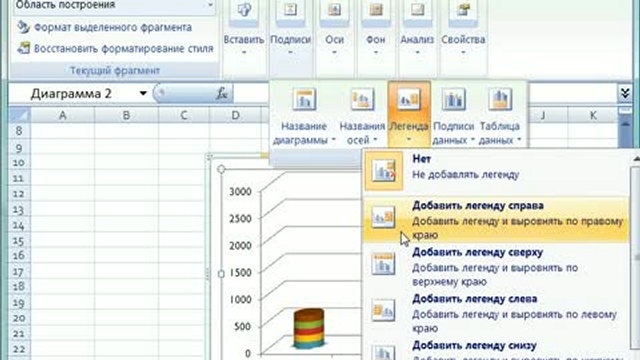The width and height of the screenshot is (640, 360).
Task: Click the Name Box showing Диаграмма 2
Action: pos(71,93)
